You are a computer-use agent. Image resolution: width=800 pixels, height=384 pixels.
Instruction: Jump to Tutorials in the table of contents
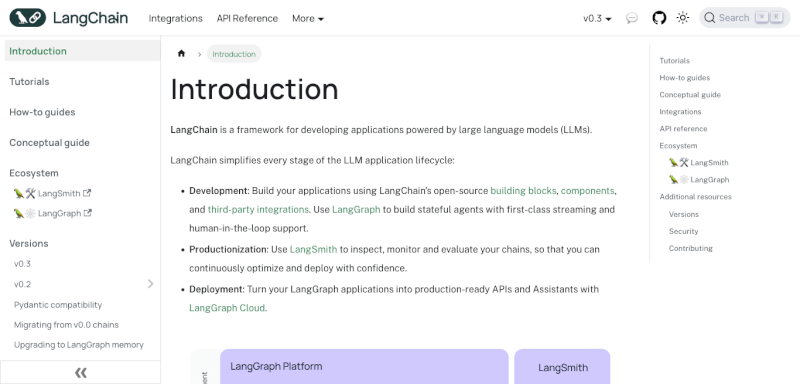674,61
